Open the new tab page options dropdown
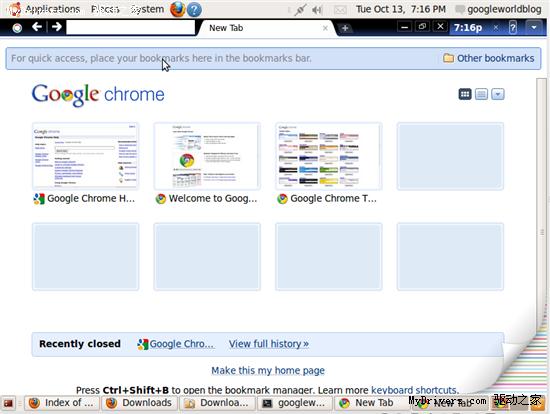Screen dimensions: 550x414 498,94
